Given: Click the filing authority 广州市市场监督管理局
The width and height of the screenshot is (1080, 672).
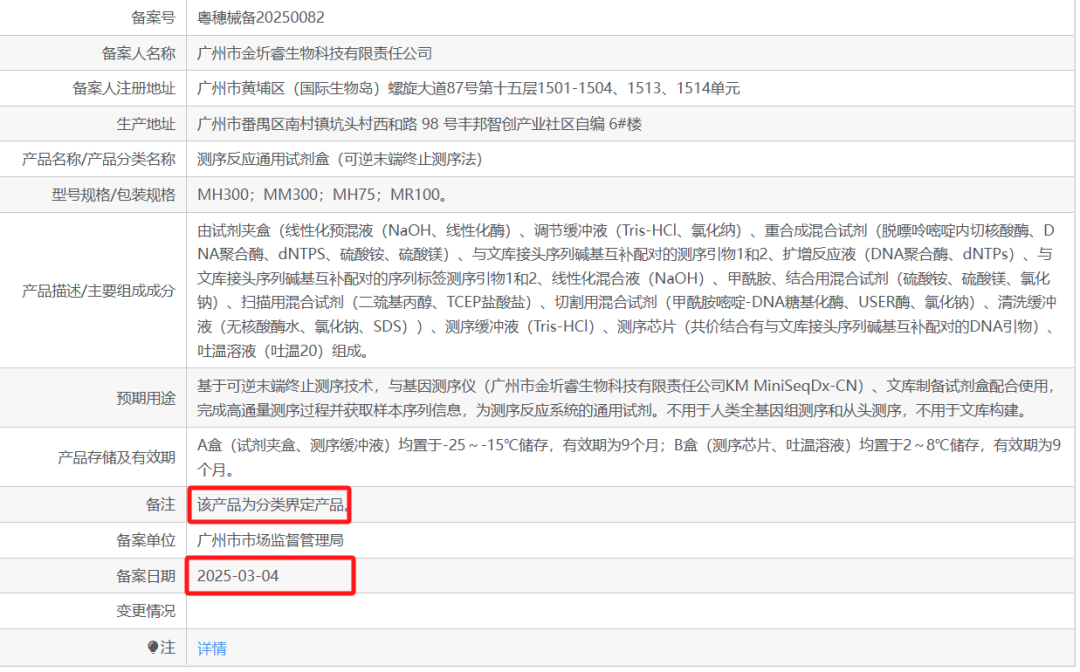Looking at the screenshot, I should 270,540.
